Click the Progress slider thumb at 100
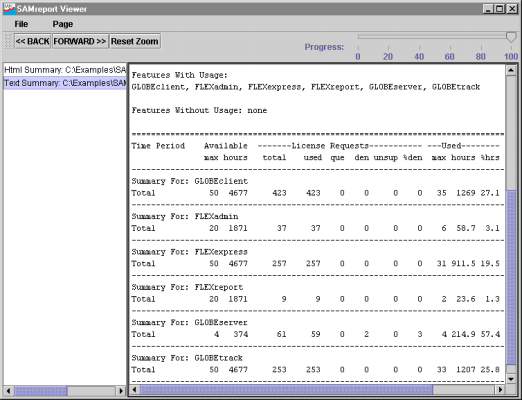Viewport: 522px width, 400px height. [x=511, y=37]
